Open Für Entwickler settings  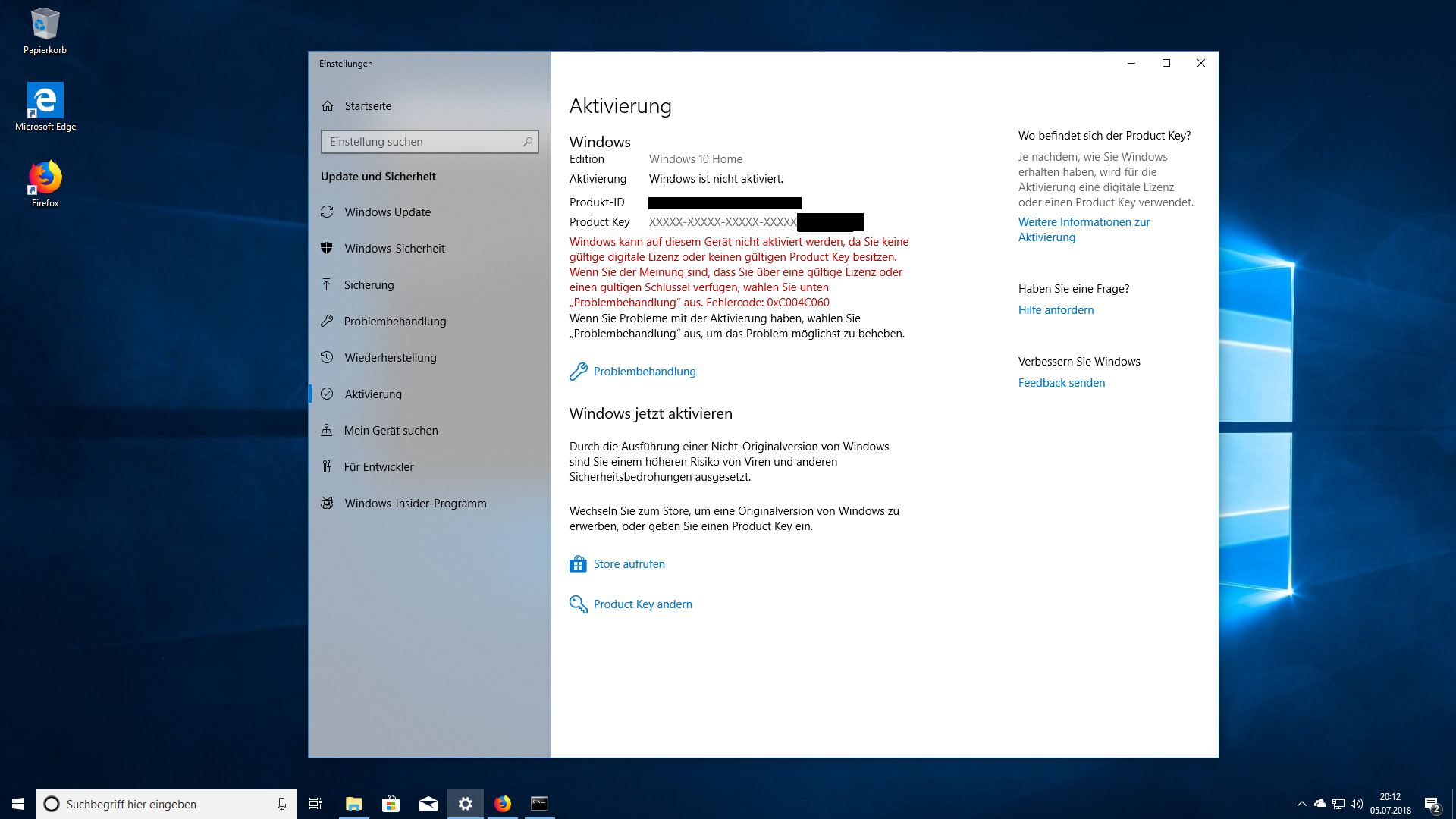[378, 466]
